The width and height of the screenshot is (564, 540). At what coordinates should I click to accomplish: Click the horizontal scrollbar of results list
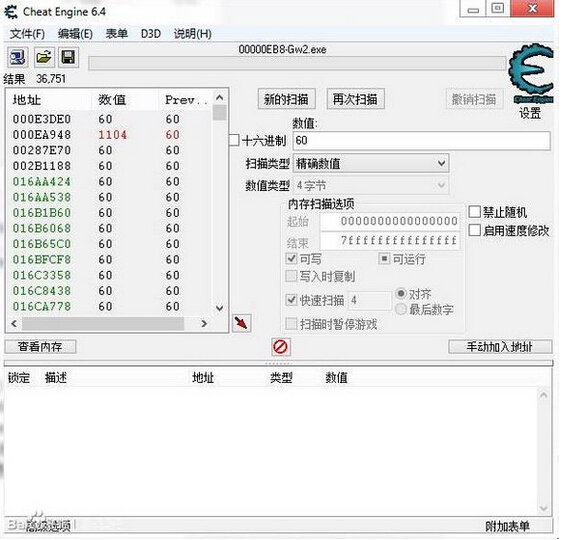(x=109, y=323)
